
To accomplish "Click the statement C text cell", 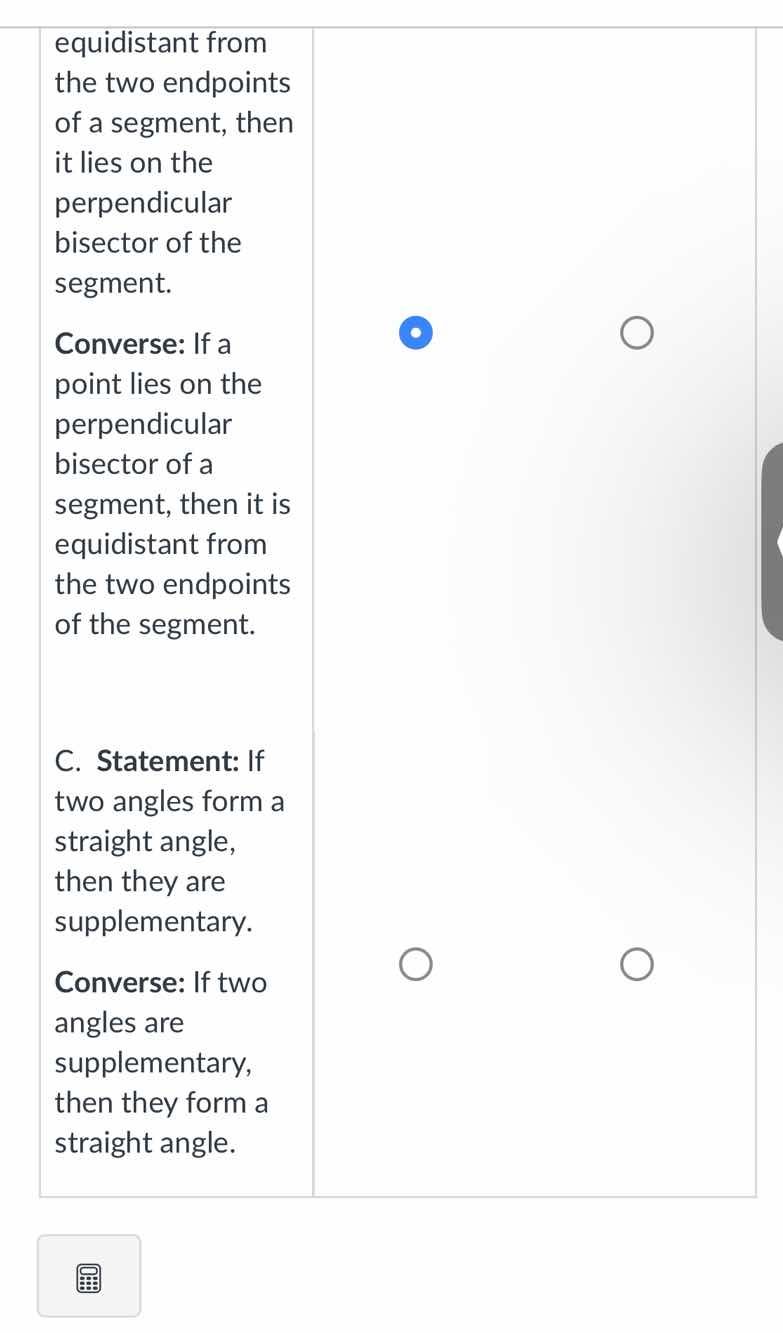I will [x=170, y=950].
